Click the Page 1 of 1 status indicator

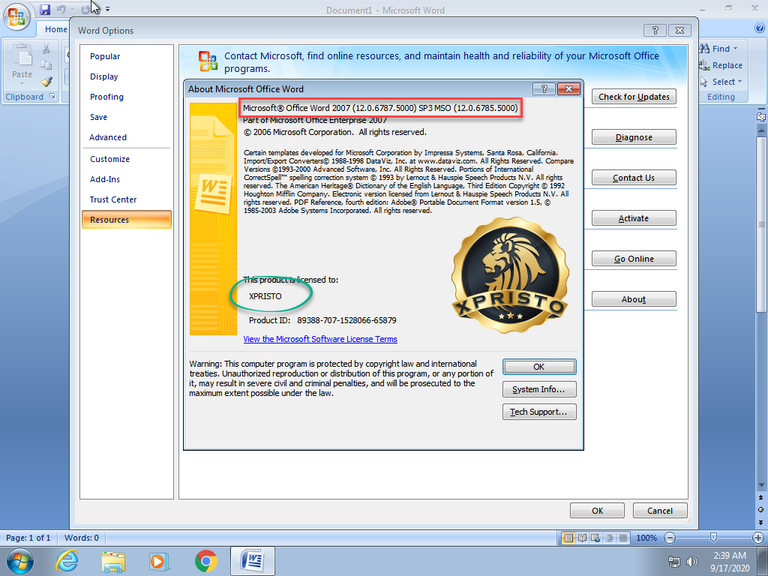[x=28, y=538]
